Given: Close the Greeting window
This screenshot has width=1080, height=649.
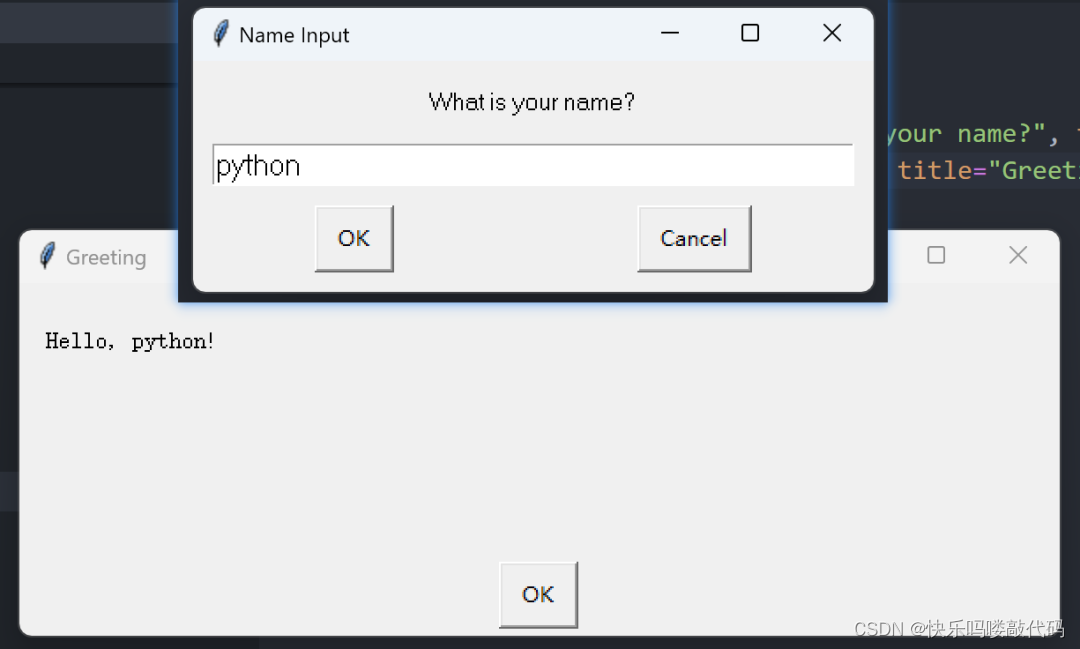Looking at the screenshot, I should (x=1018, y=255).
